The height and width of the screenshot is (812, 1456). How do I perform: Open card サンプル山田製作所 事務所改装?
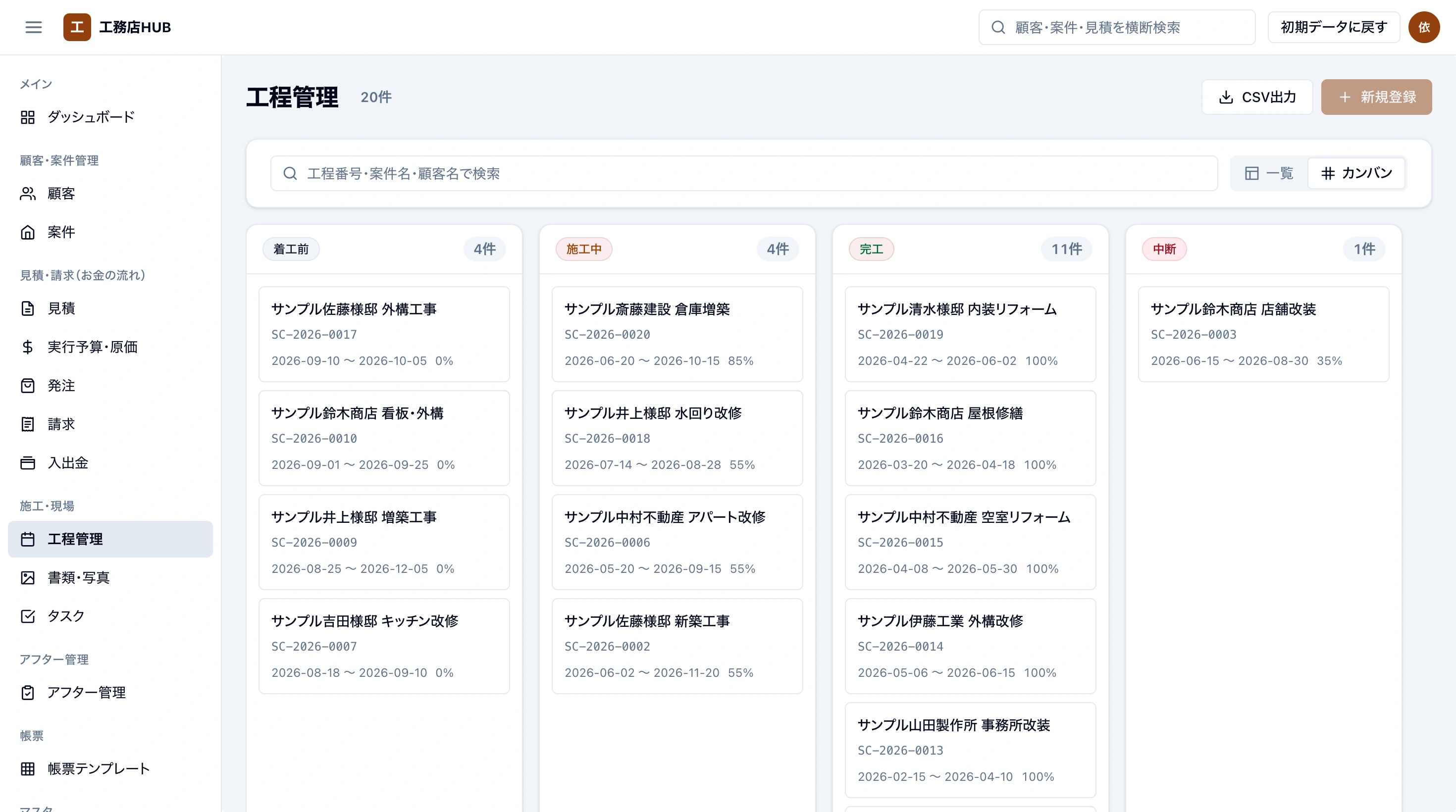coord(971,751)
